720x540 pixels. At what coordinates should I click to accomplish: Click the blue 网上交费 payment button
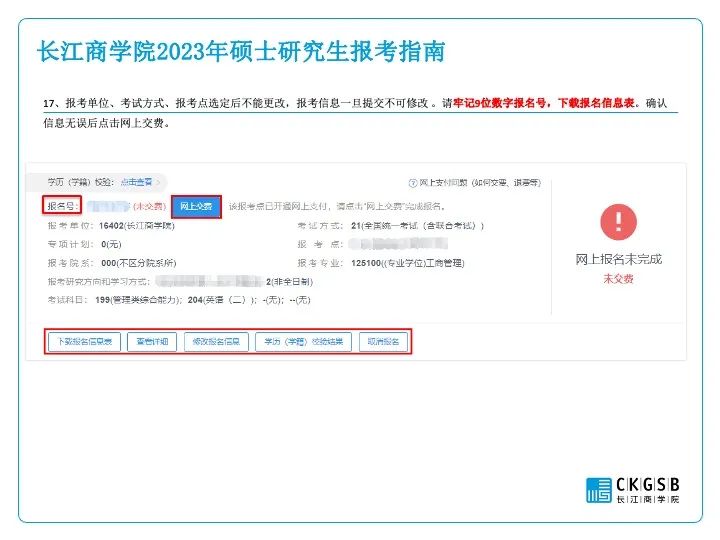pos(196,207)
